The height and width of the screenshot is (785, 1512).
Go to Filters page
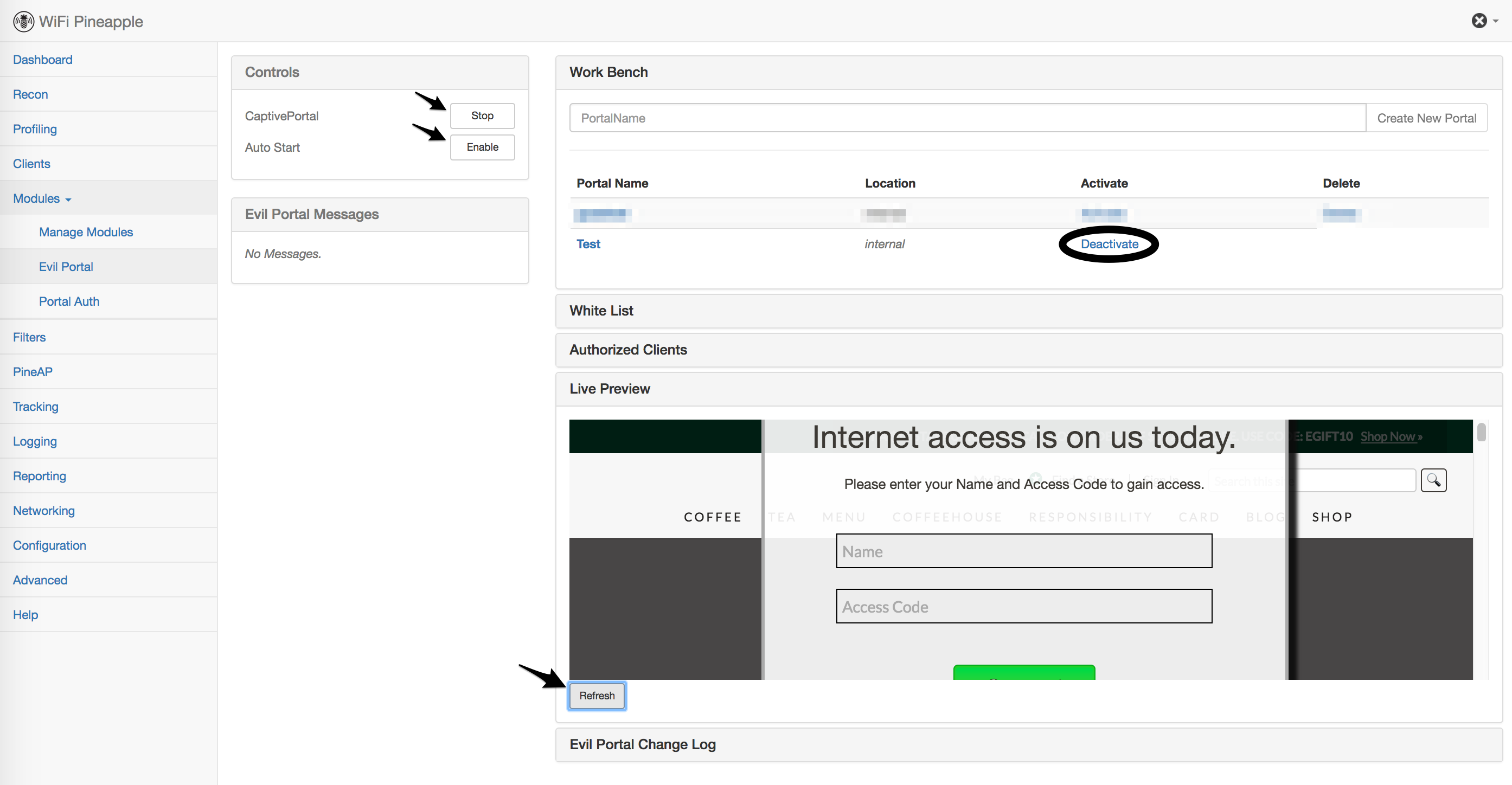[x=29, y=337]
